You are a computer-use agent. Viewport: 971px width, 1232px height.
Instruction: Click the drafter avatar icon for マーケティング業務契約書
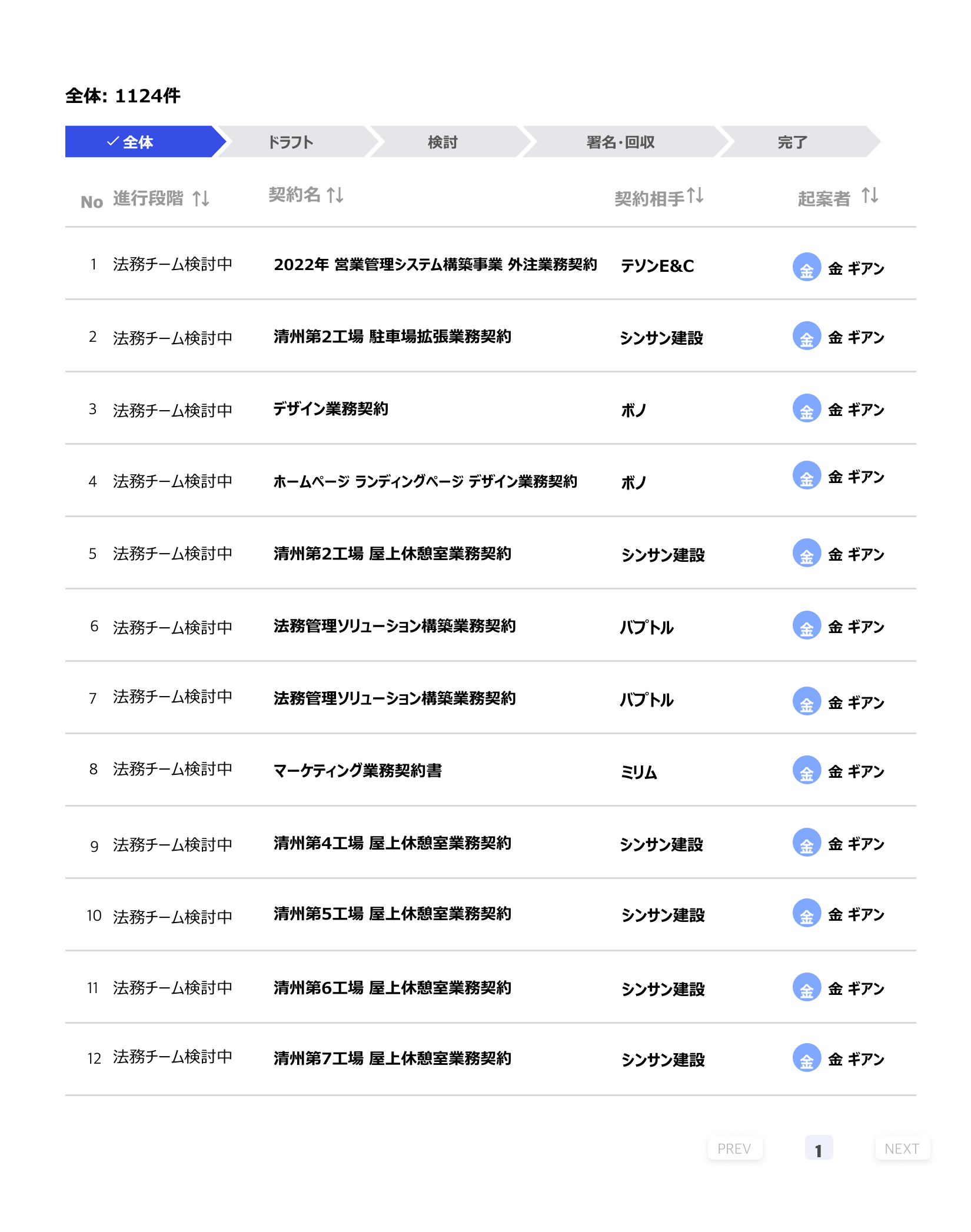pos(807,773)
